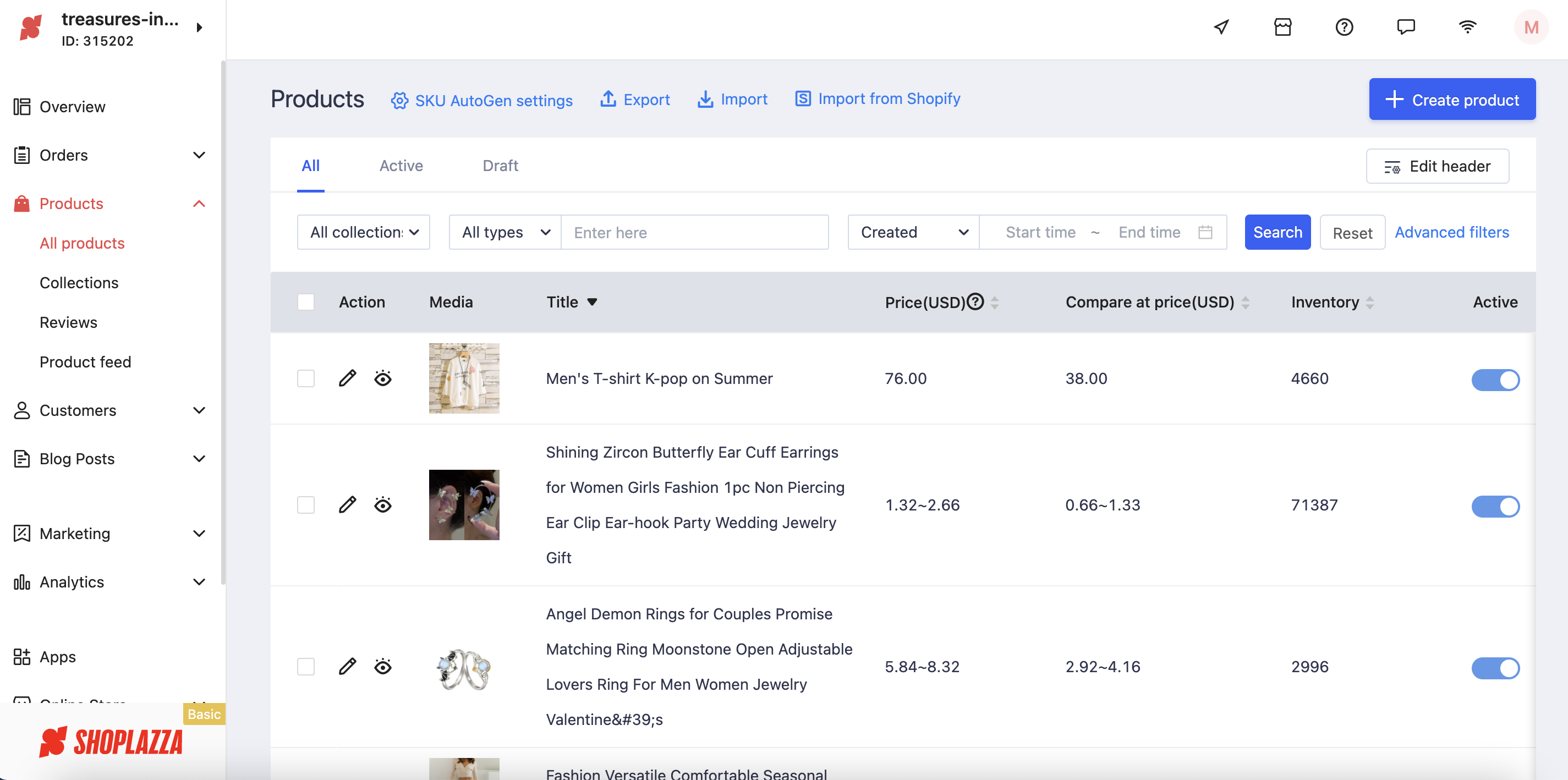Click the Price(USD) help icon
Image resolution: width=1568 pixels, height=780 pixels.
[x=975, y=301]
